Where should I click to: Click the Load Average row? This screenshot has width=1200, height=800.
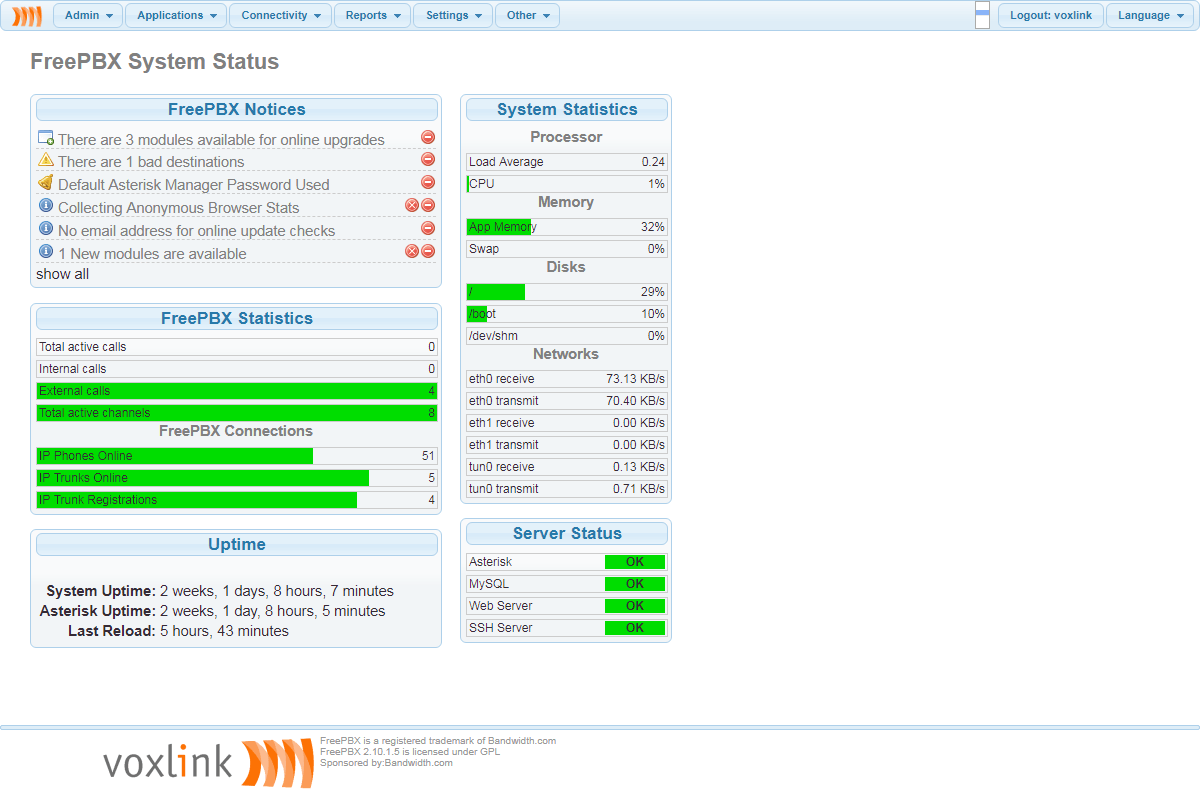coord(567,162)
